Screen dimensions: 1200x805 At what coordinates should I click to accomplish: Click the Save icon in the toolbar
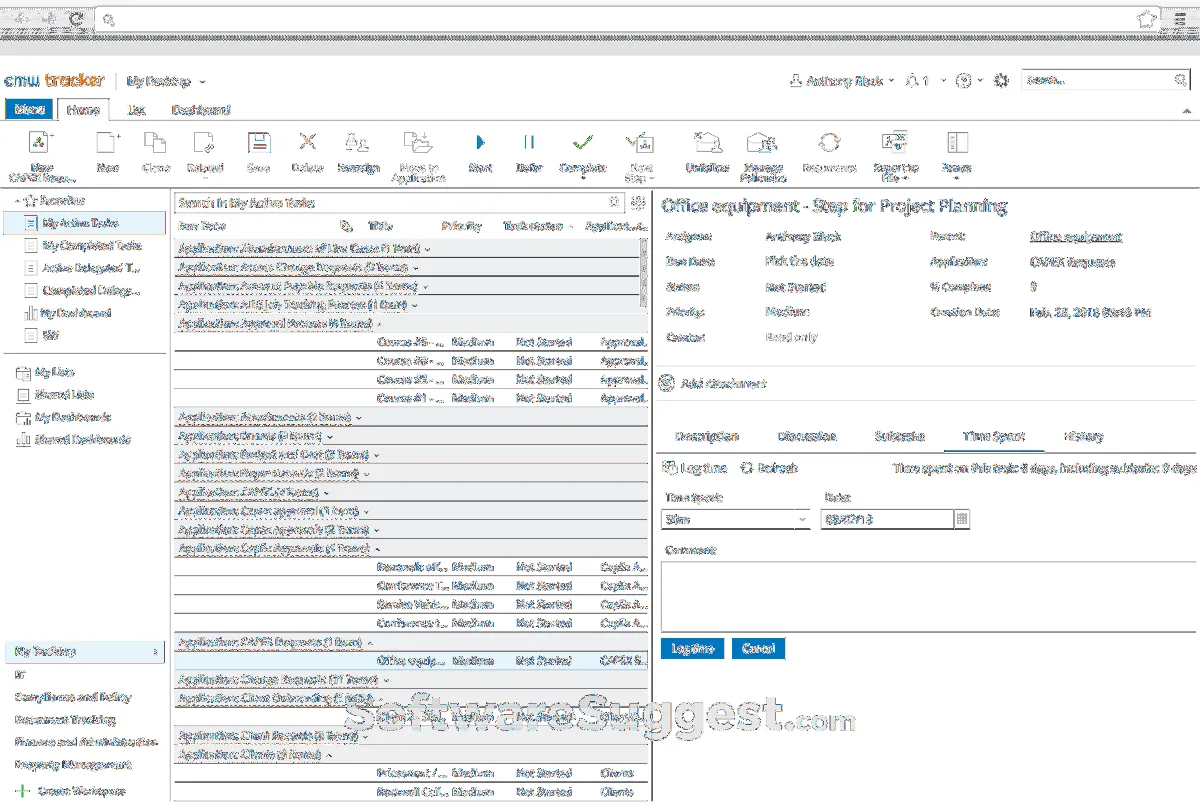(258, 150)
